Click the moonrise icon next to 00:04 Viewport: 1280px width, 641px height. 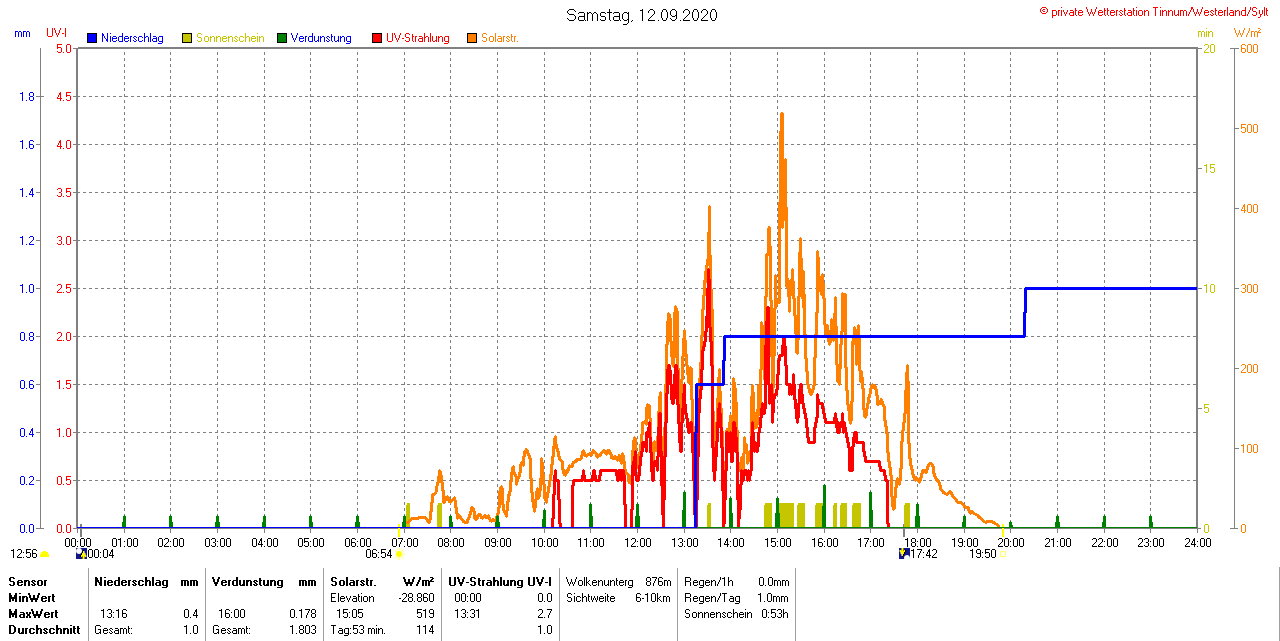point(80,553)
